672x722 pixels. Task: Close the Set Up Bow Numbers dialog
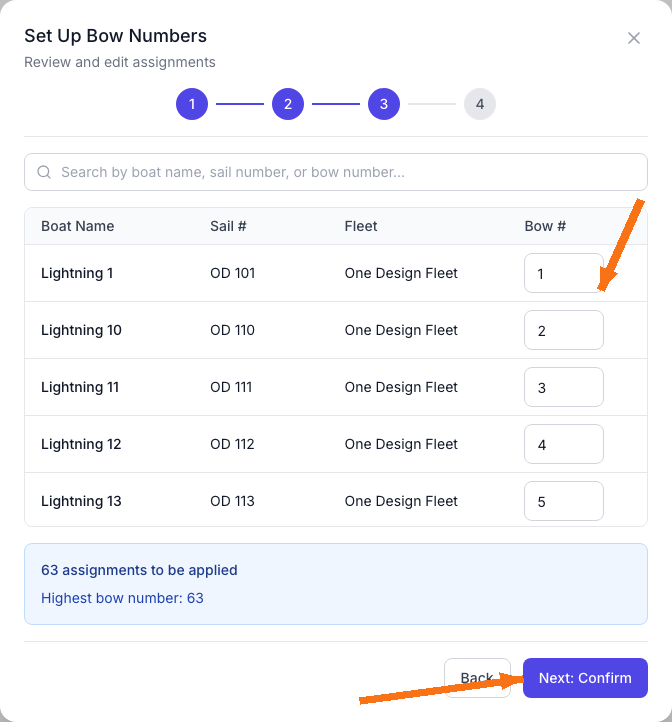coord(633,38)
